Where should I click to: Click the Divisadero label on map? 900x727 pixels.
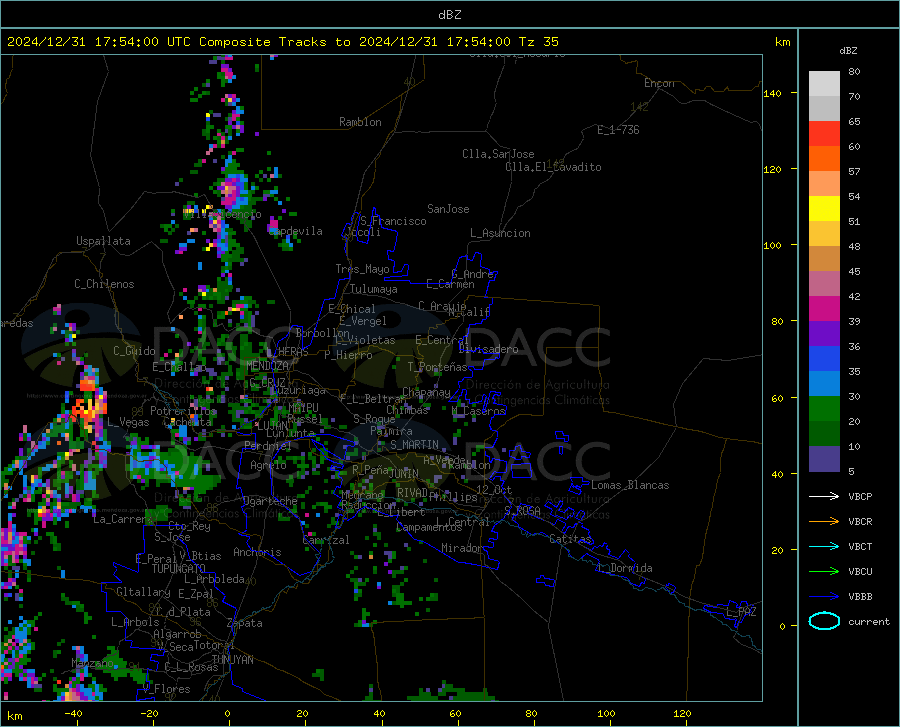tap(488, 349)
